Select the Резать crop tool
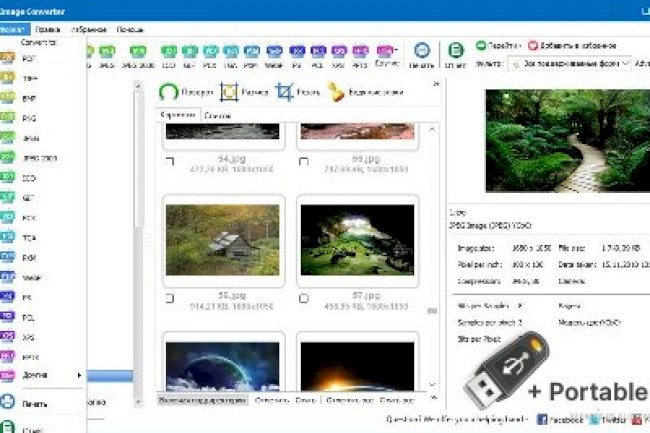Viewport: 650px width, 433px height. pyautogui.click(x=298, y=92)
